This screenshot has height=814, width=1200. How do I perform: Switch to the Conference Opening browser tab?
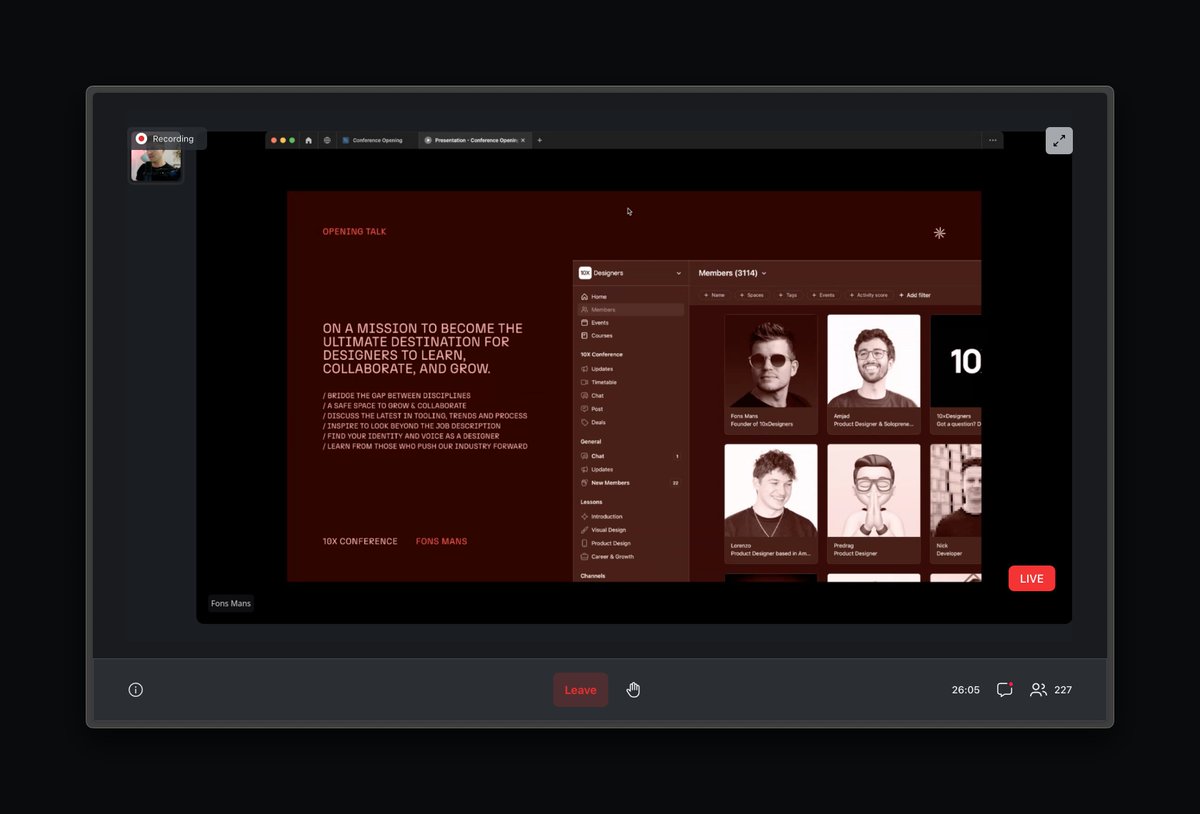coord(375,140)
